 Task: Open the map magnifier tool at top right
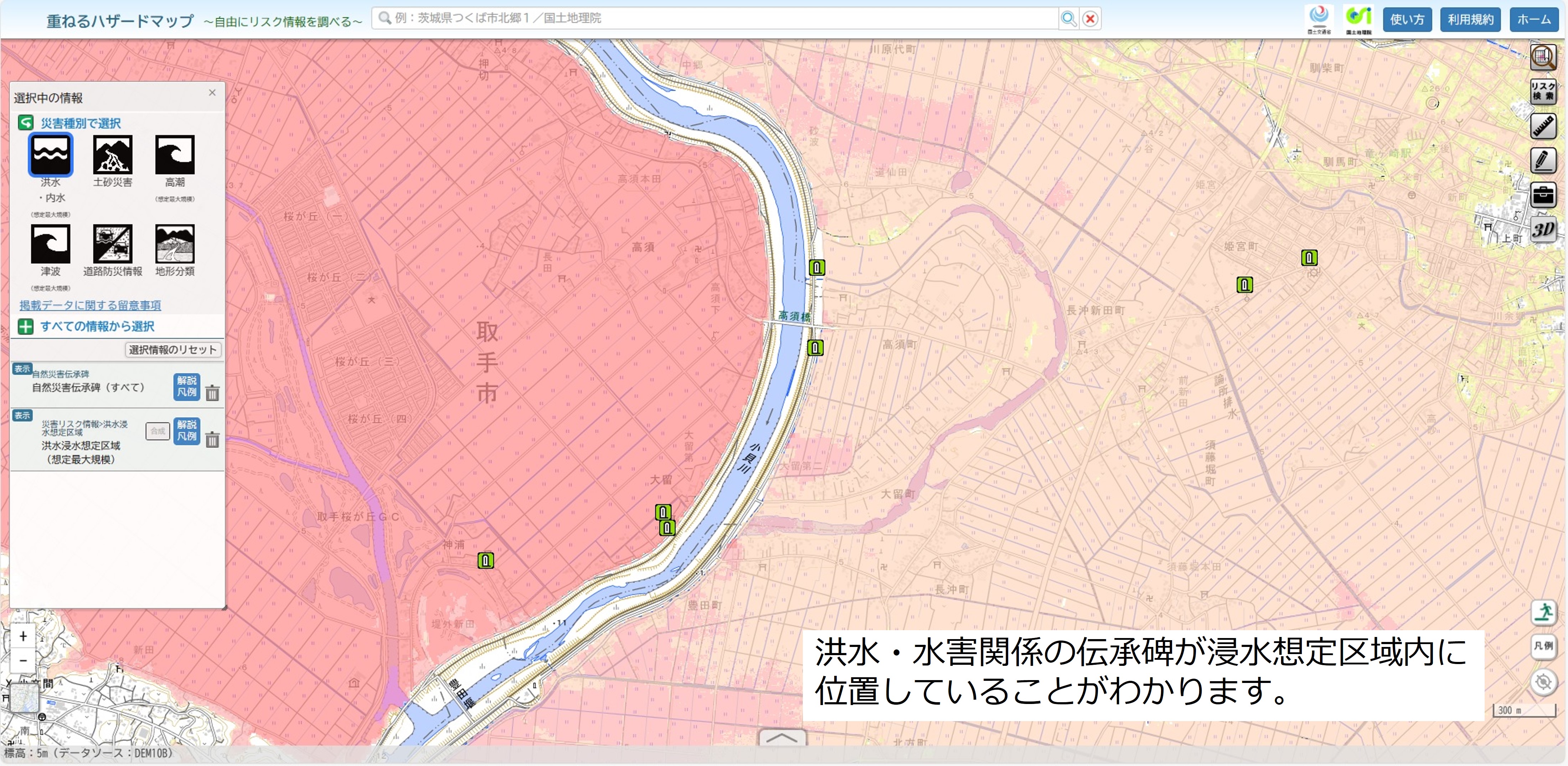(1543, 57)
